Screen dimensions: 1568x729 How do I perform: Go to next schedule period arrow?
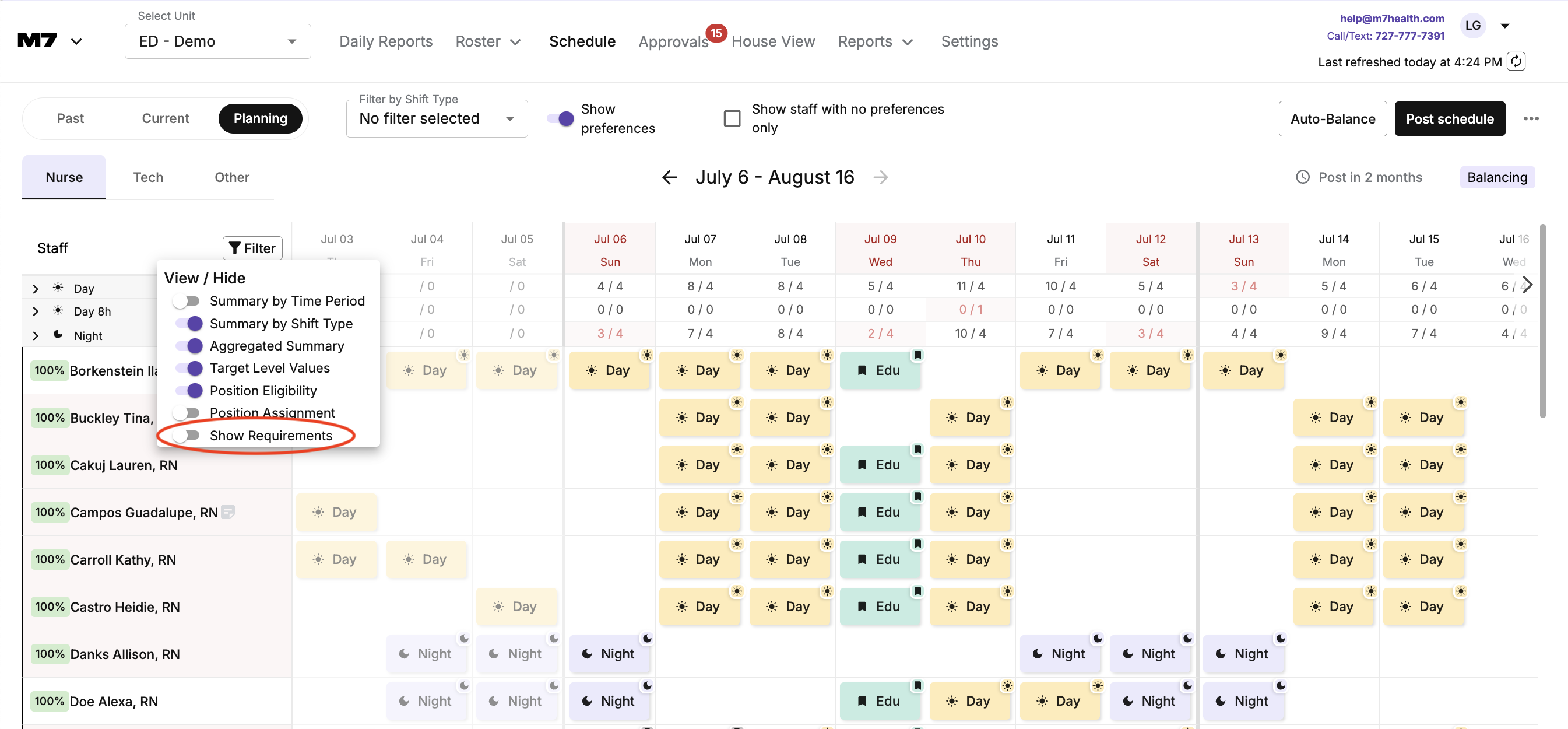880,177
